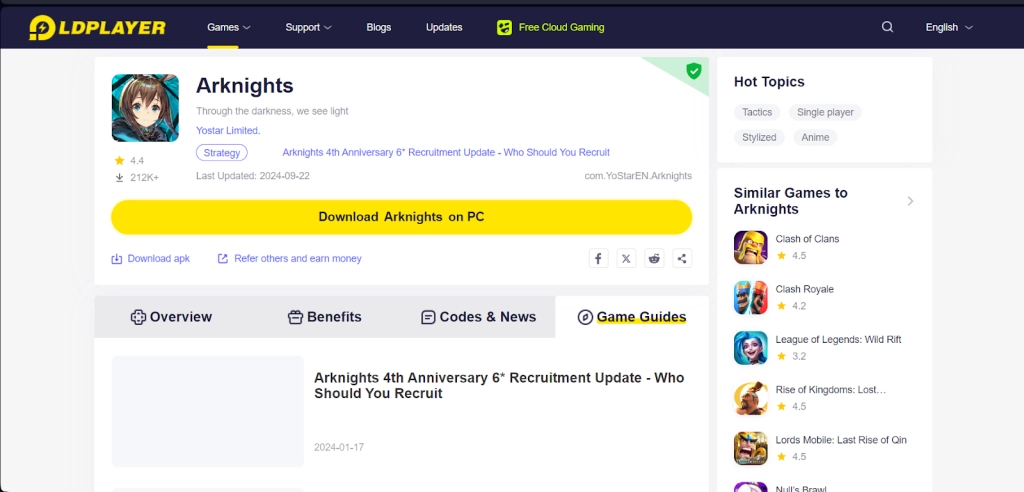Open Rise of Kingdoms game icon
The height and width of the screenshot is (492, 1024).
pyautogui.click(x=750, y=398)
